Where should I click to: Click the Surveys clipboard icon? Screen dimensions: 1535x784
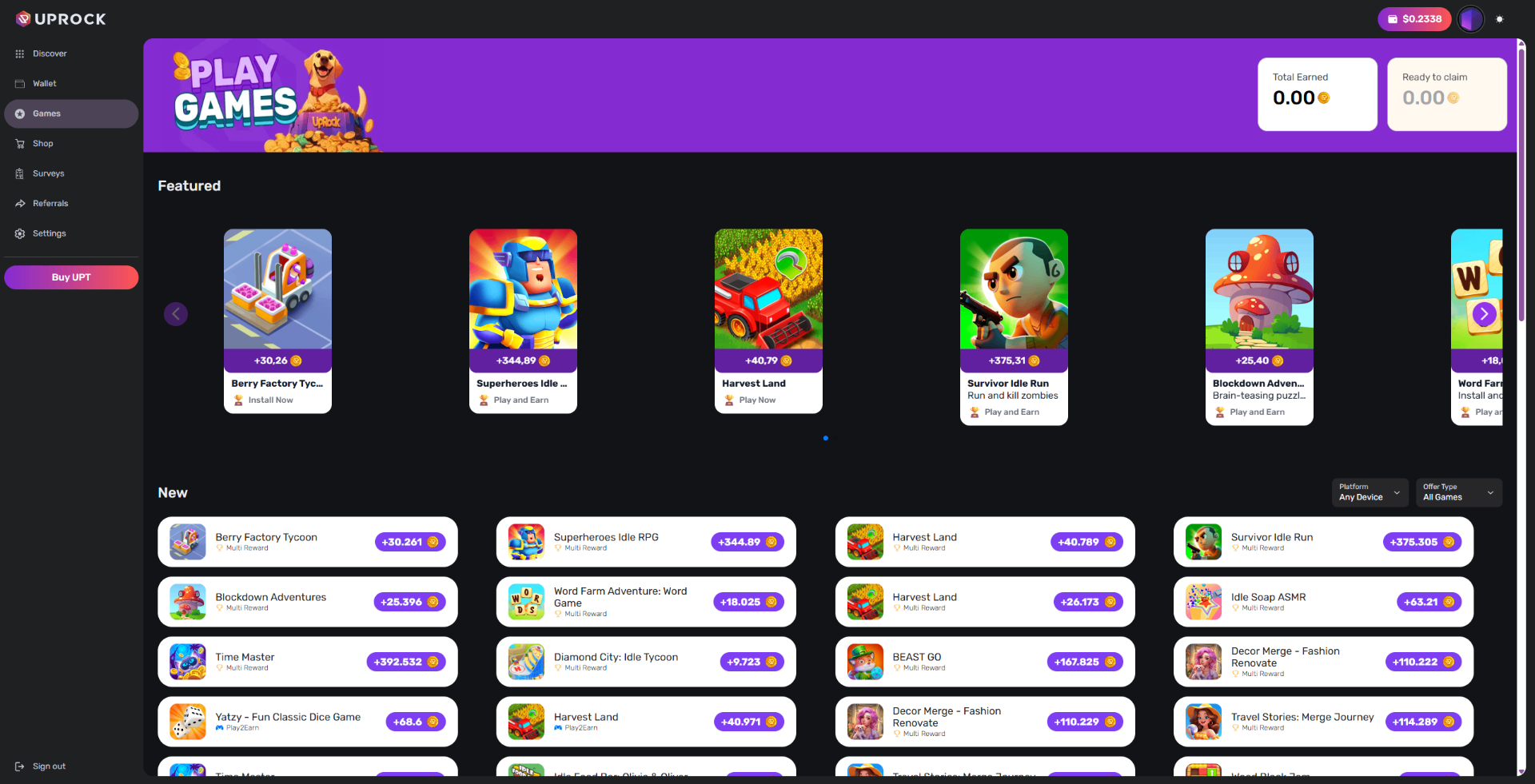pos(20,173)
